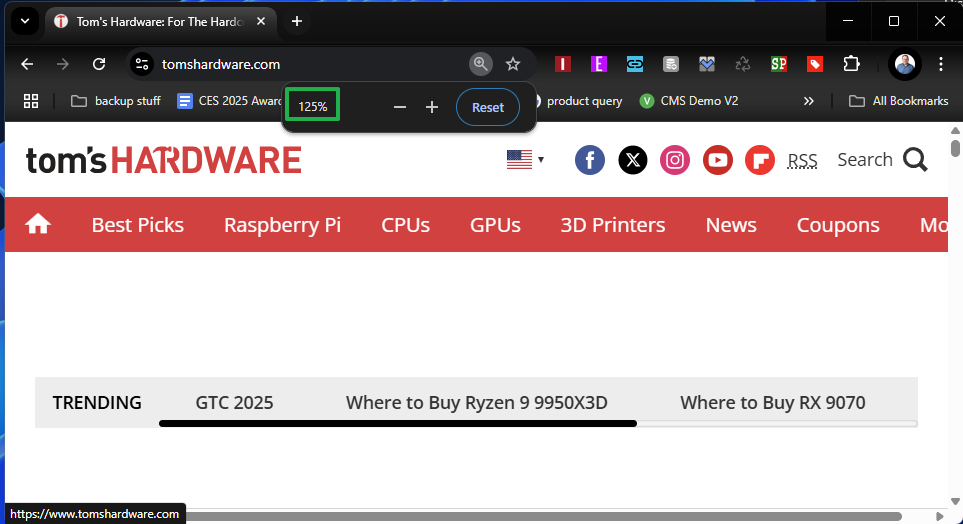Reload the page with the refresh icon

99,64
